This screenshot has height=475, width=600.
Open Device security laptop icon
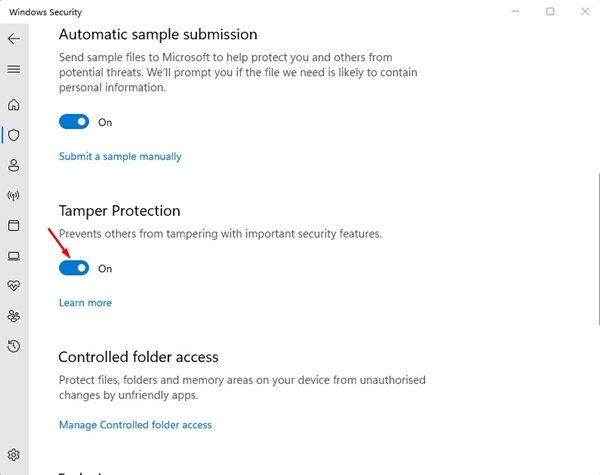coord(14,256)
